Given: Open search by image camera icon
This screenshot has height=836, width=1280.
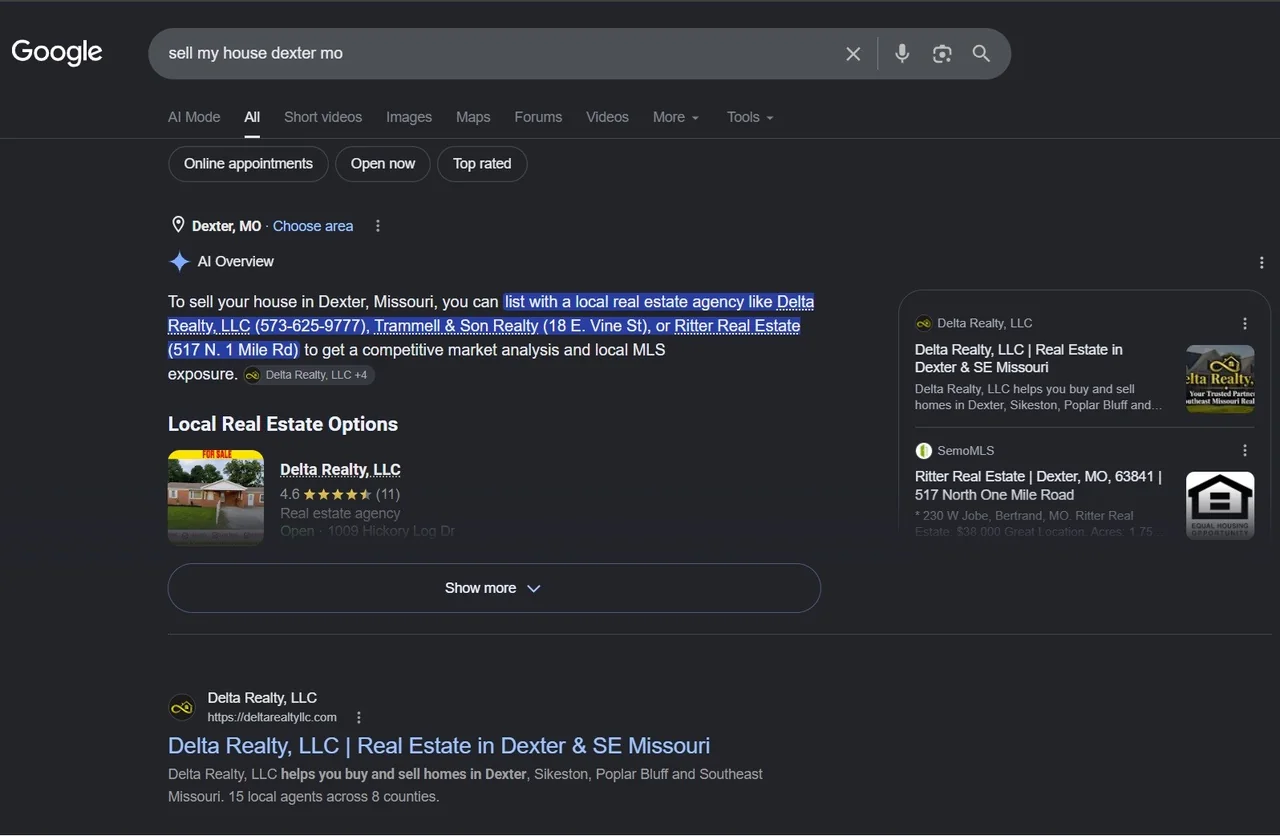Looking at the screenshot, I should tap(942, 54).
